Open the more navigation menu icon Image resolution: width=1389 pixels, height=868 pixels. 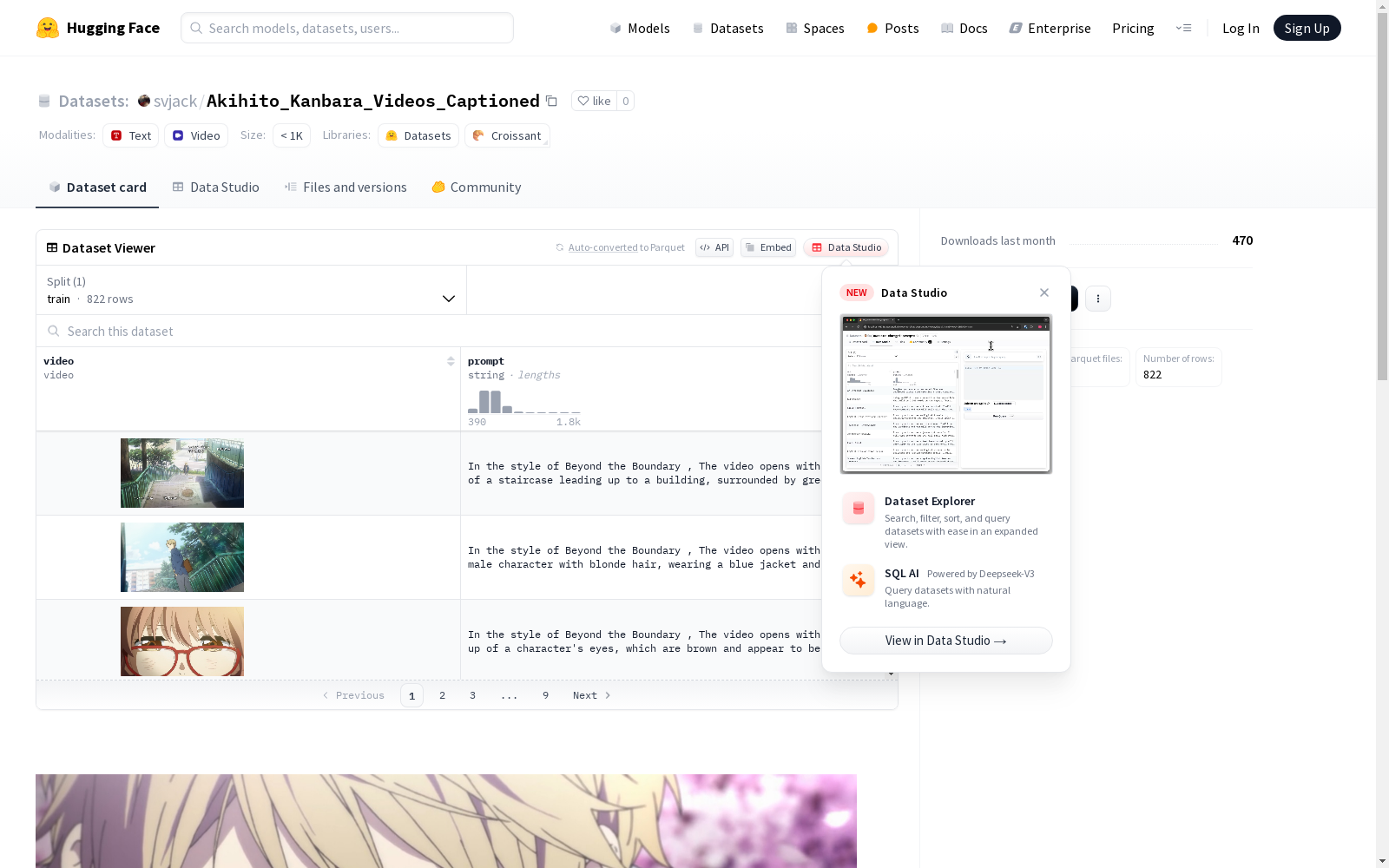[1183, 28]
